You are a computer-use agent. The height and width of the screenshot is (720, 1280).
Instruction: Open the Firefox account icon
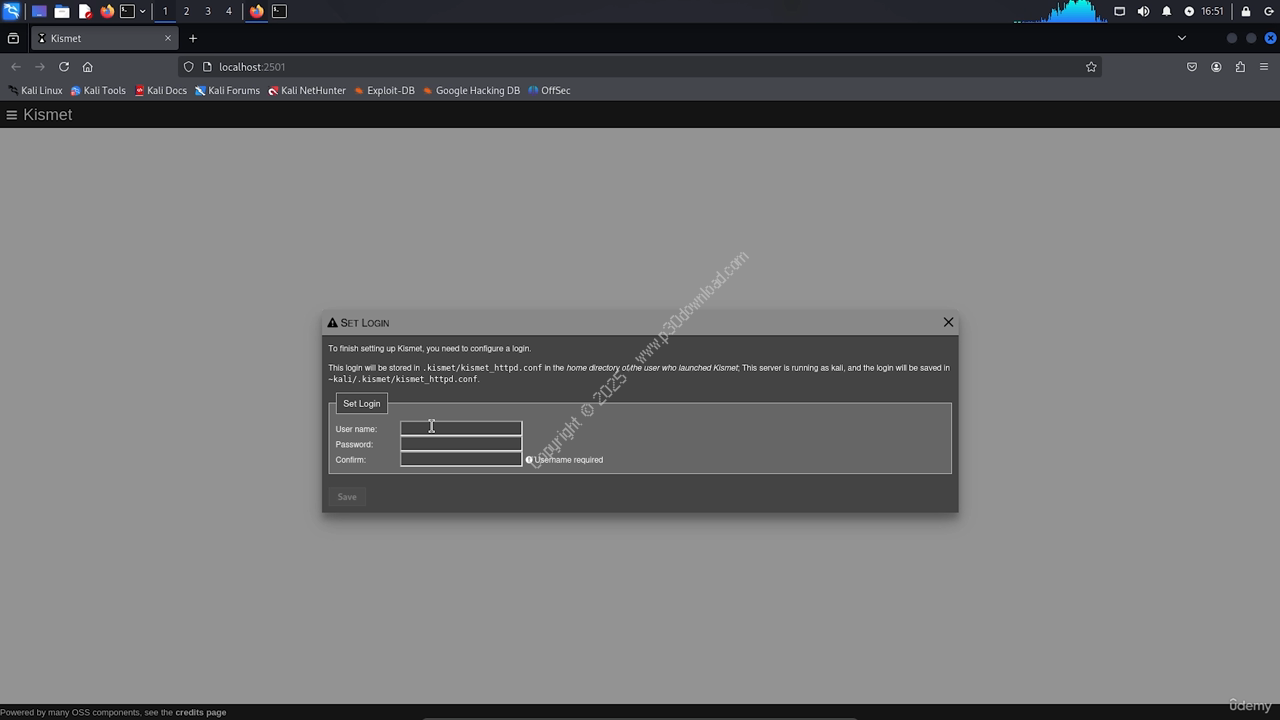click(1216, 67)
